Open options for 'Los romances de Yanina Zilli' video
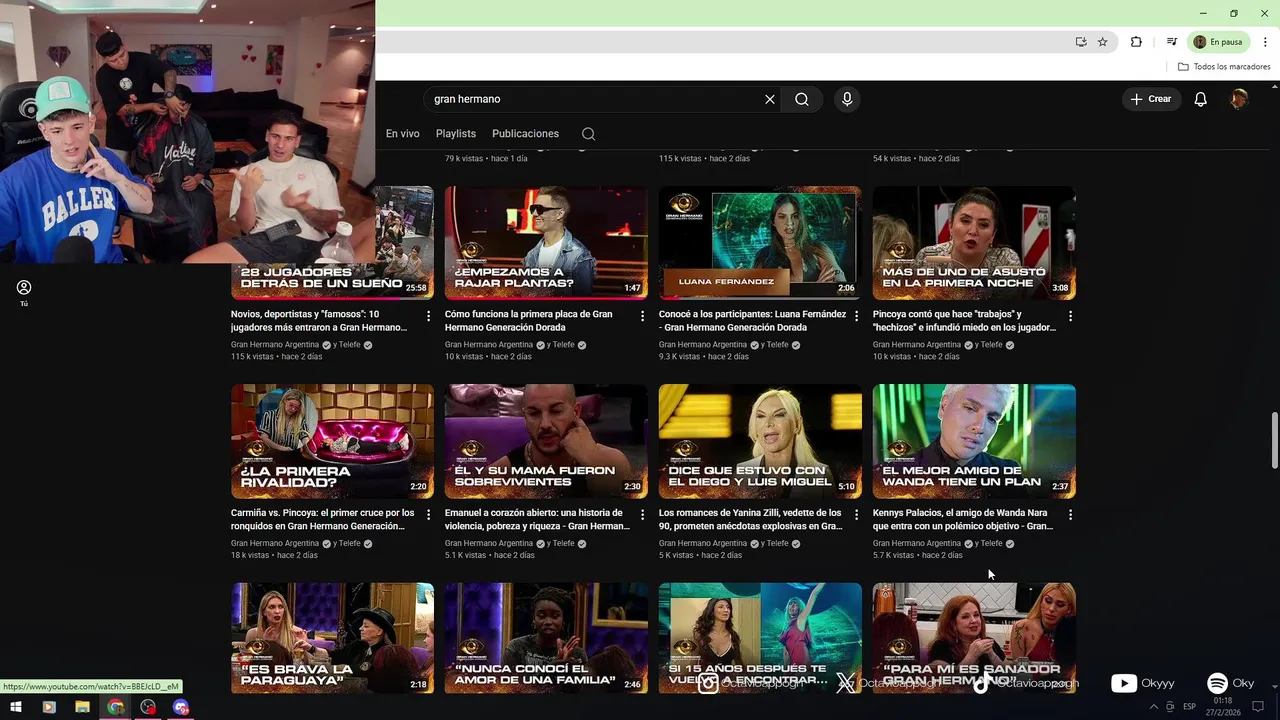1280x720 pixels. [857, 515]
